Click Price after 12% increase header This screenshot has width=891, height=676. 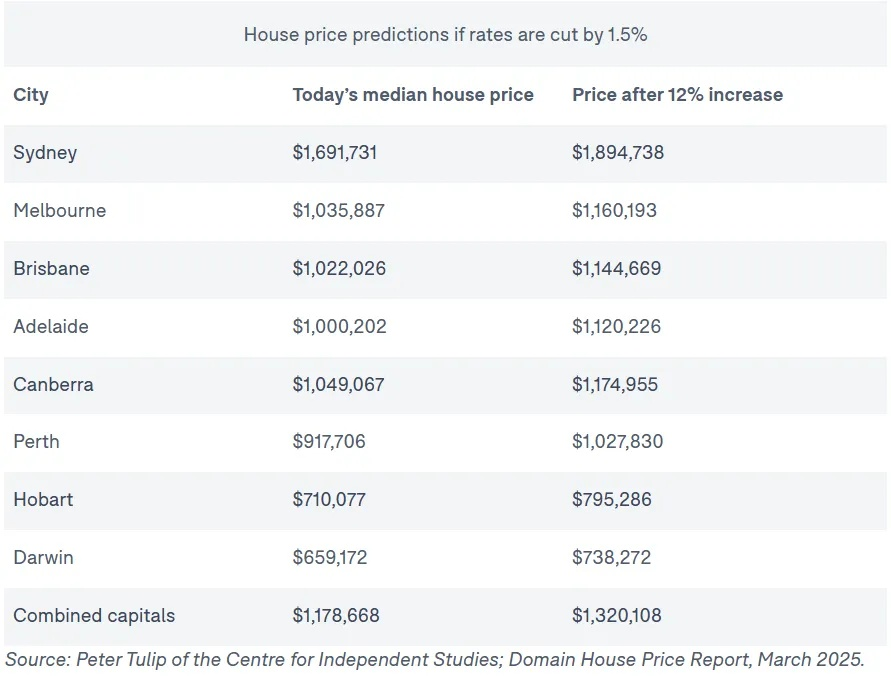pyautogui.click(x=677, y=96)
